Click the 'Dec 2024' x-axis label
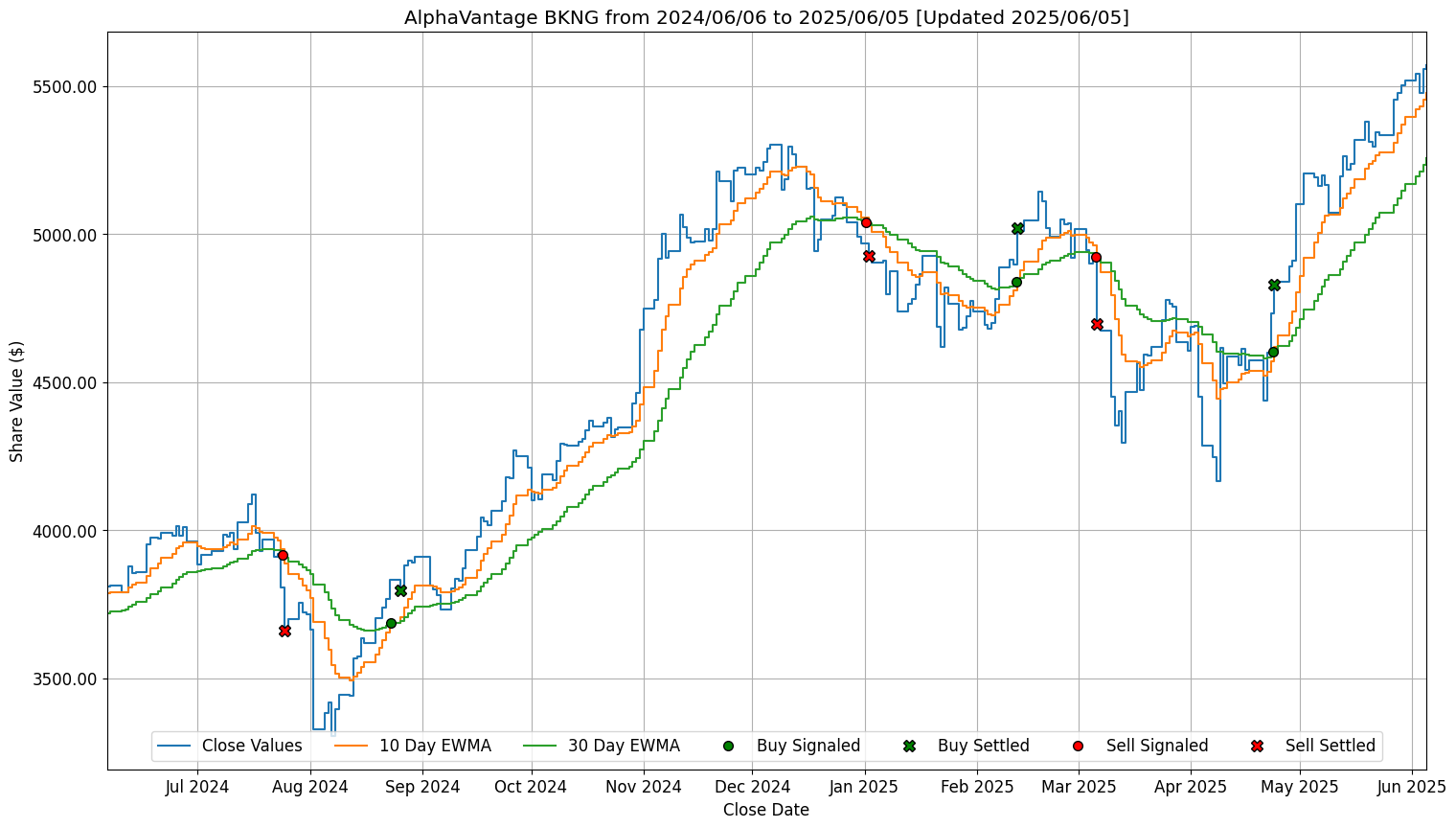This screenshot has height=828, width=1456. point(752,787)
